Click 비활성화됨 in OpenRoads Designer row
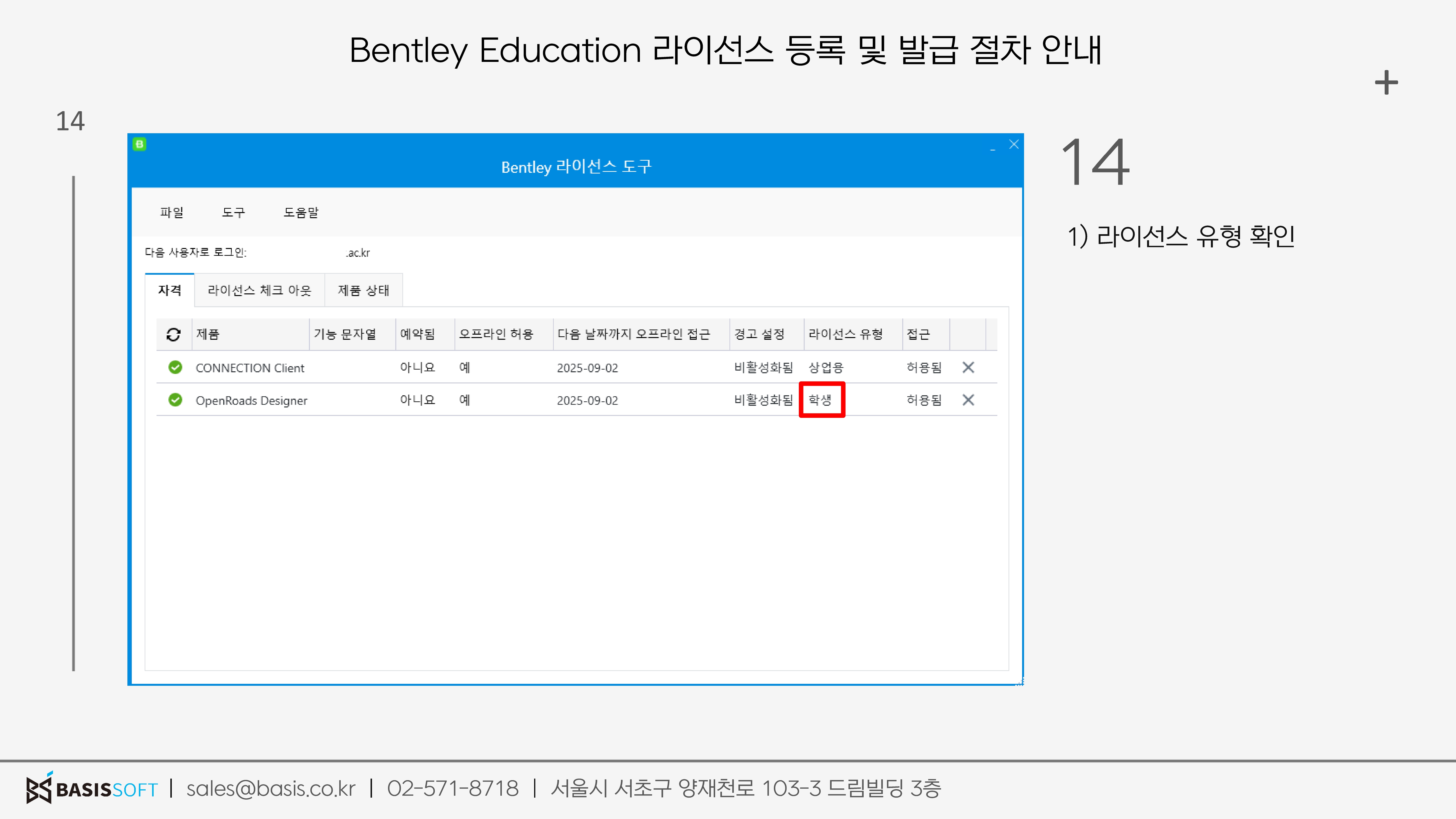 click(764, 400)
